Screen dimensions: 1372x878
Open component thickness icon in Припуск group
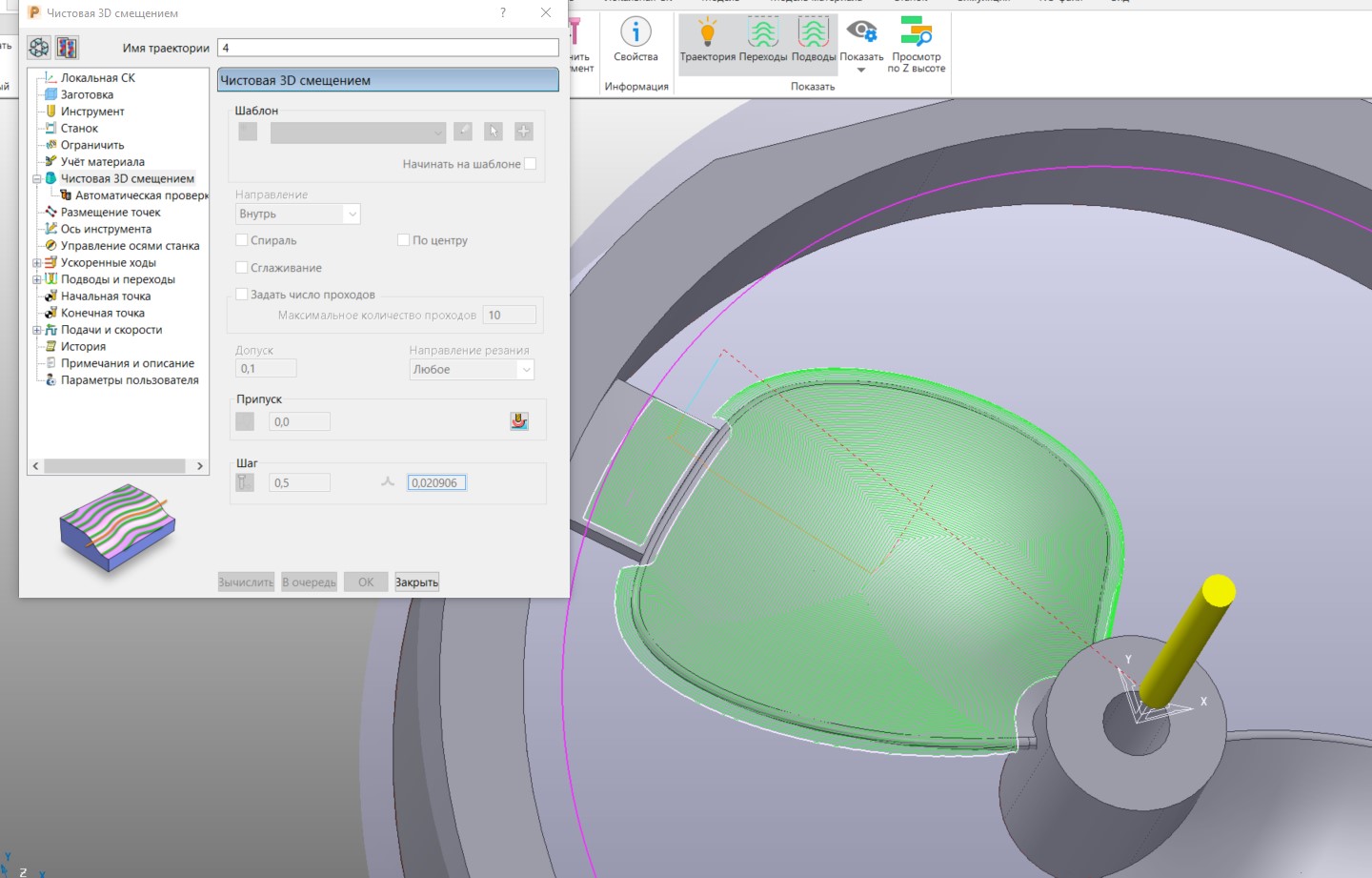click(519, 421)
